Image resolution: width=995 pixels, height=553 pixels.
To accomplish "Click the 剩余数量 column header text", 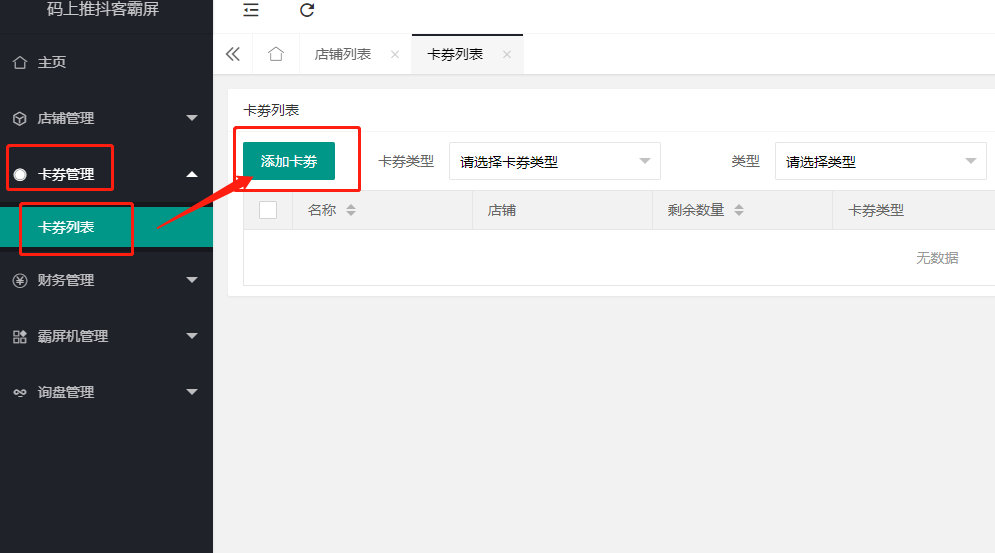I will point(695,210).
